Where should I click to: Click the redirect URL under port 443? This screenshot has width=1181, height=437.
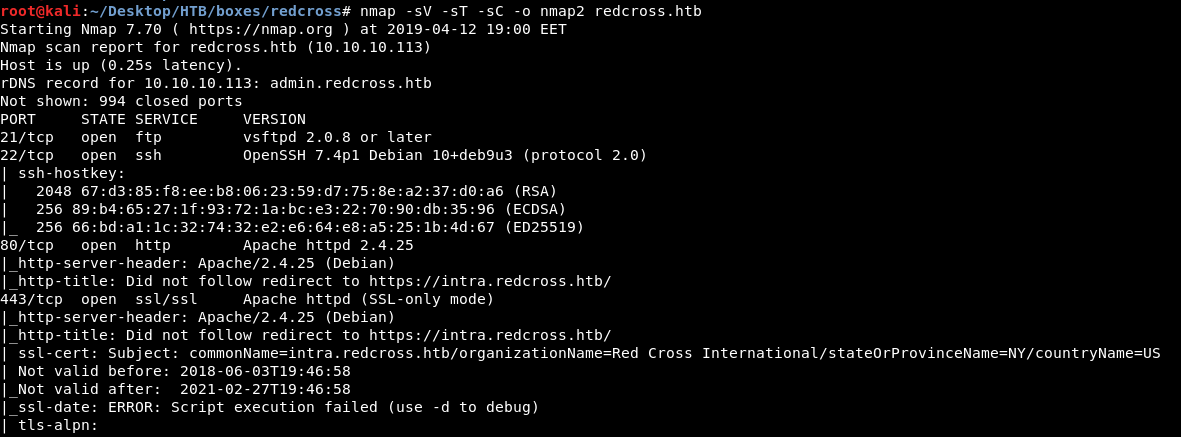click(x=490, y=335)
